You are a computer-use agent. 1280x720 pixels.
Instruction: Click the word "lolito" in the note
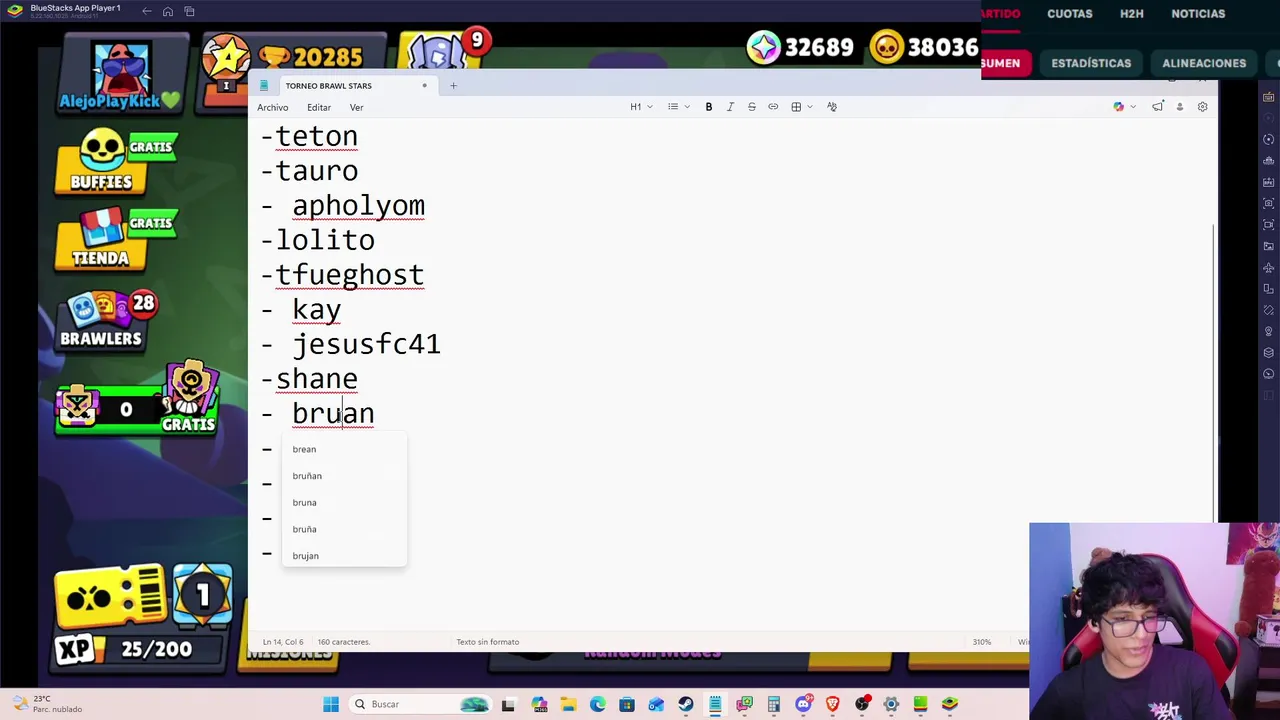coord(325,240)
